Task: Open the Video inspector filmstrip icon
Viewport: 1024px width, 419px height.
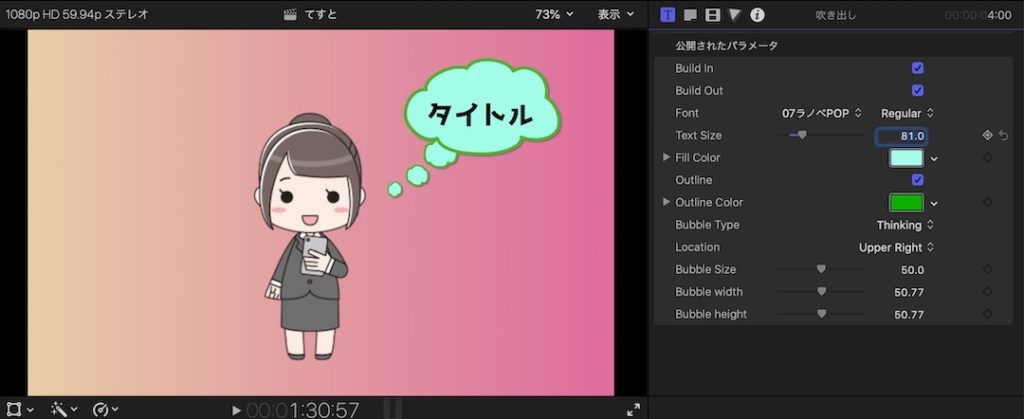Action: (712, 15)
